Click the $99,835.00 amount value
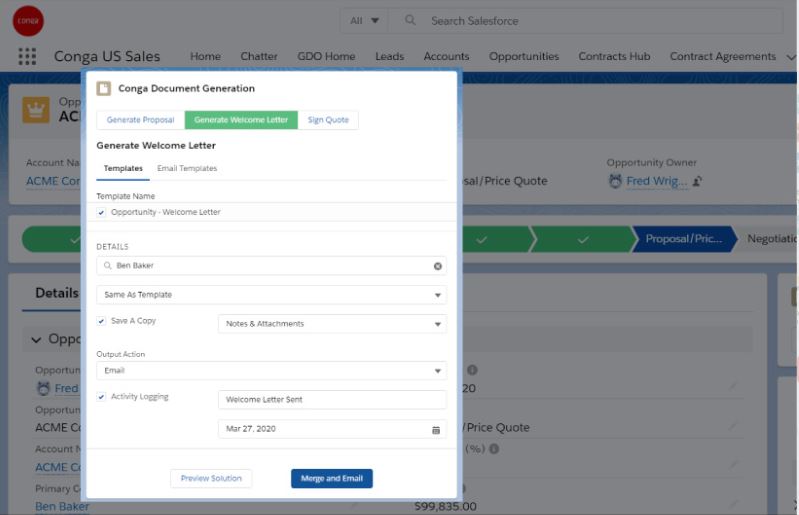 point(445,506)
